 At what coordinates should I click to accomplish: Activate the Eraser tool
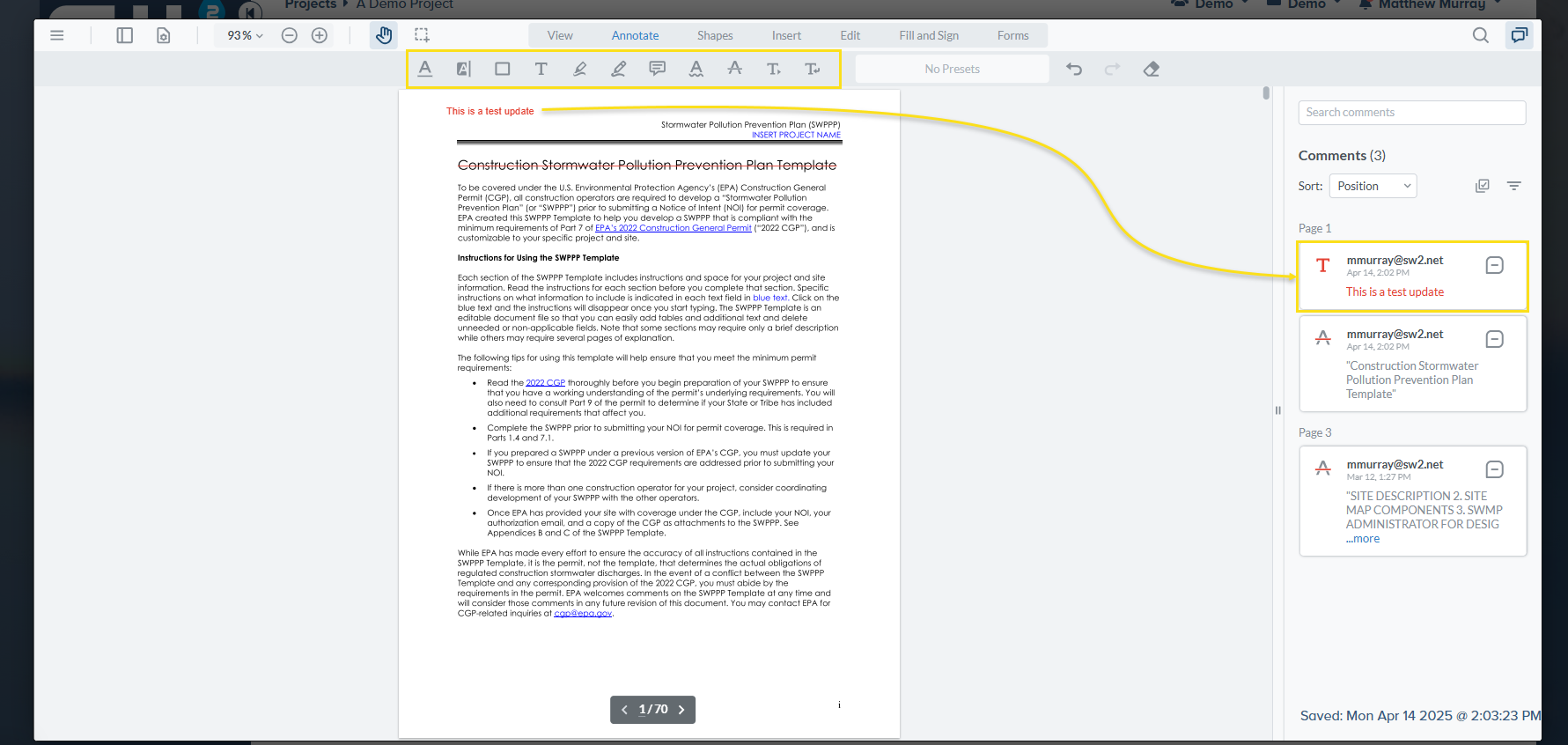tap(1151, 69)
